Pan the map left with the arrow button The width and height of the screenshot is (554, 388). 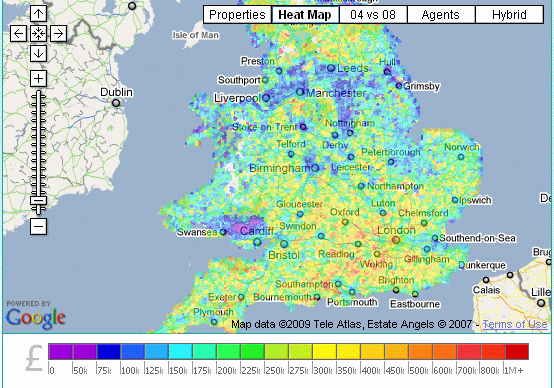(18, 34)
